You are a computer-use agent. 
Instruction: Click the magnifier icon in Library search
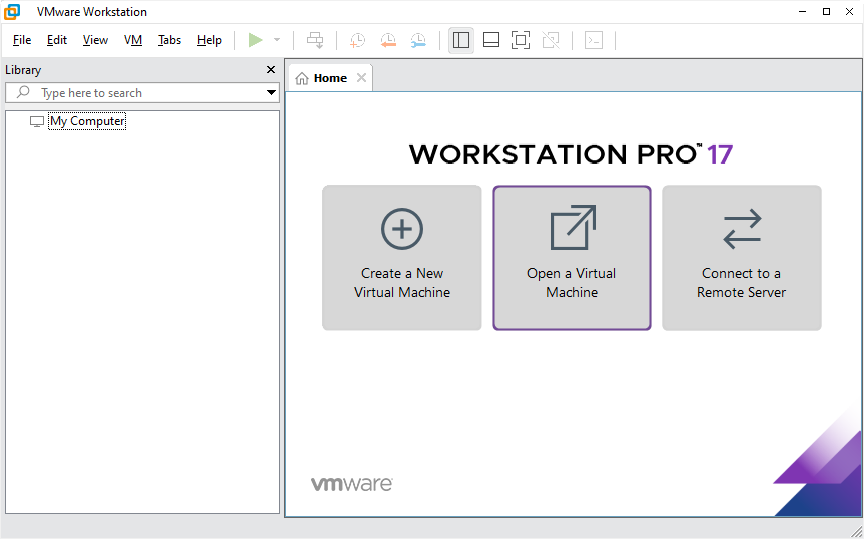[23, 92]
